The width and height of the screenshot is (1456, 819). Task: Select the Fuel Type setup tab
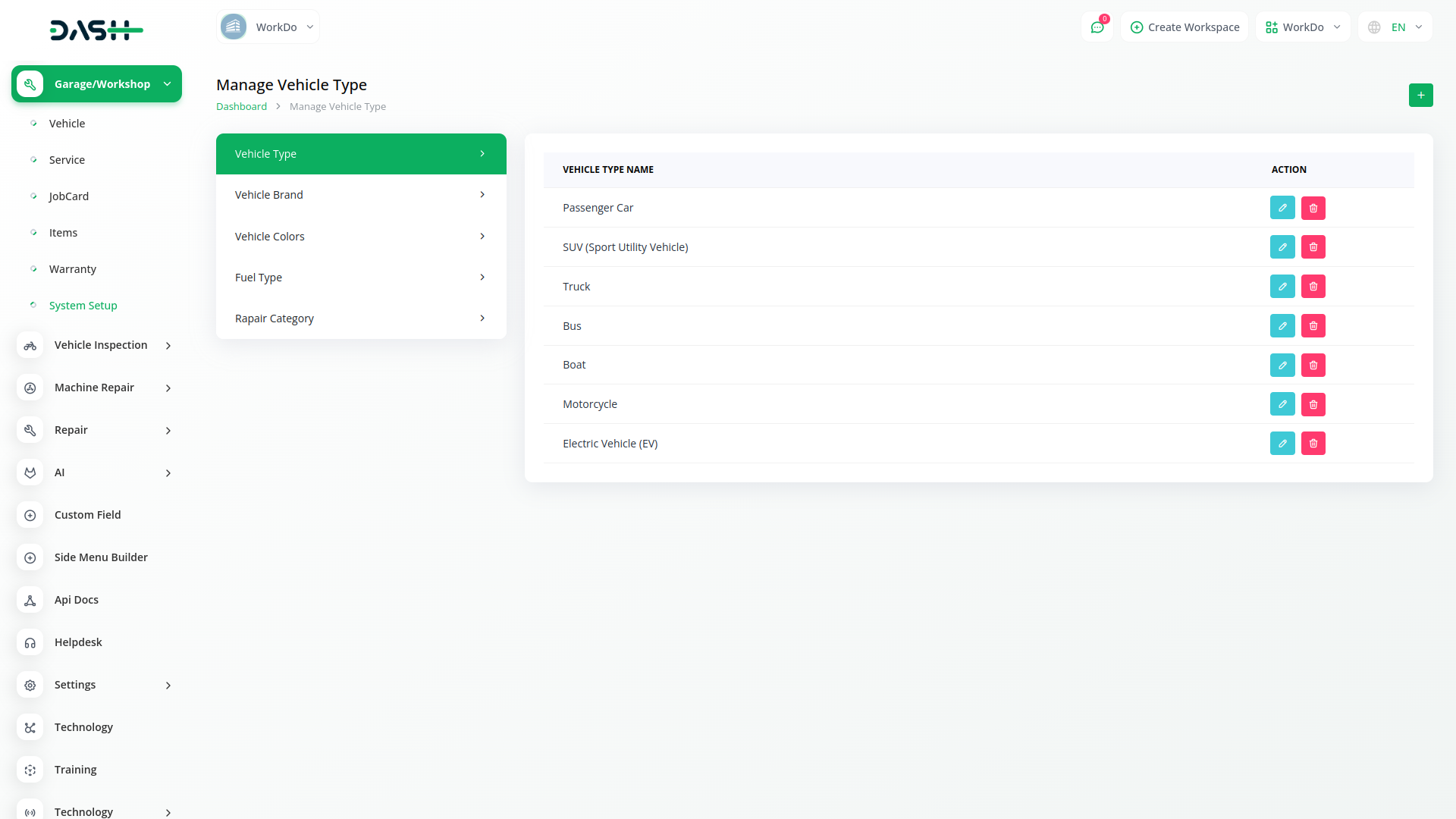click(361, 278)
